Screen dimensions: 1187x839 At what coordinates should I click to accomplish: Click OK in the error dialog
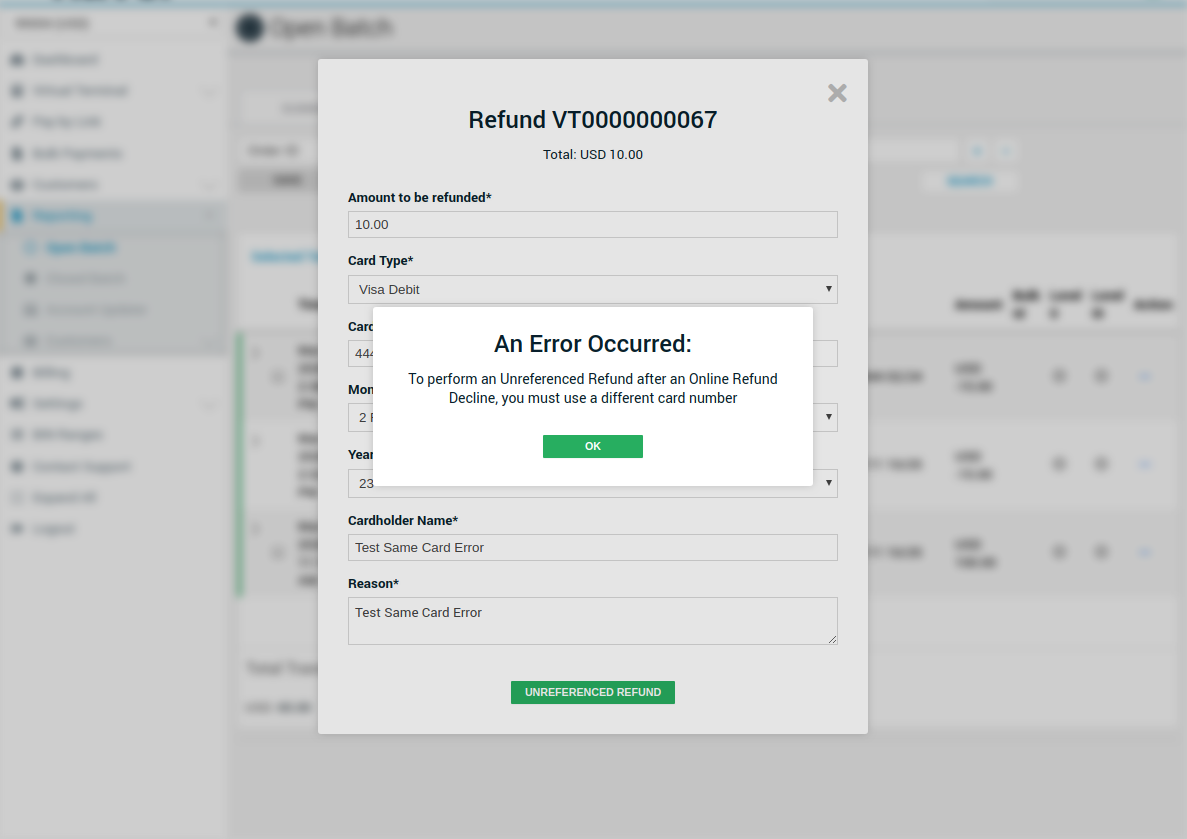coord(592,446)
